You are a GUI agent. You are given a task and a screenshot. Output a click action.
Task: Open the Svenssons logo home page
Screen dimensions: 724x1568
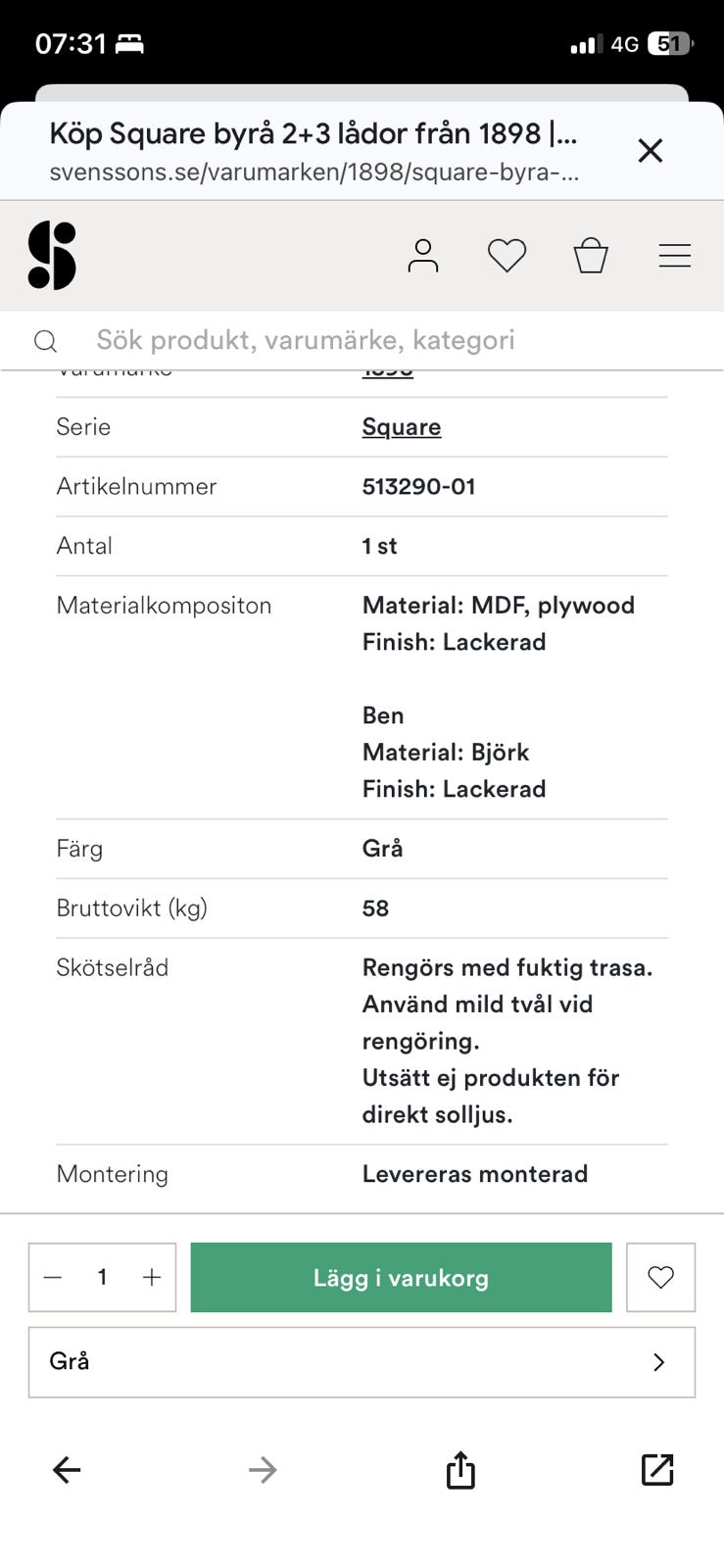pos(52,256)
